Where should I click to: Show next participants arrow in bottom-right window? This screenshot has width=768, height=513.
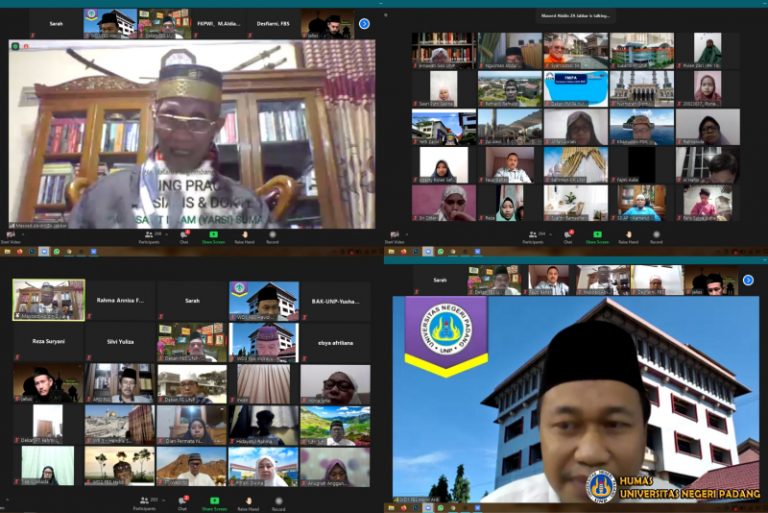point(748,280)
